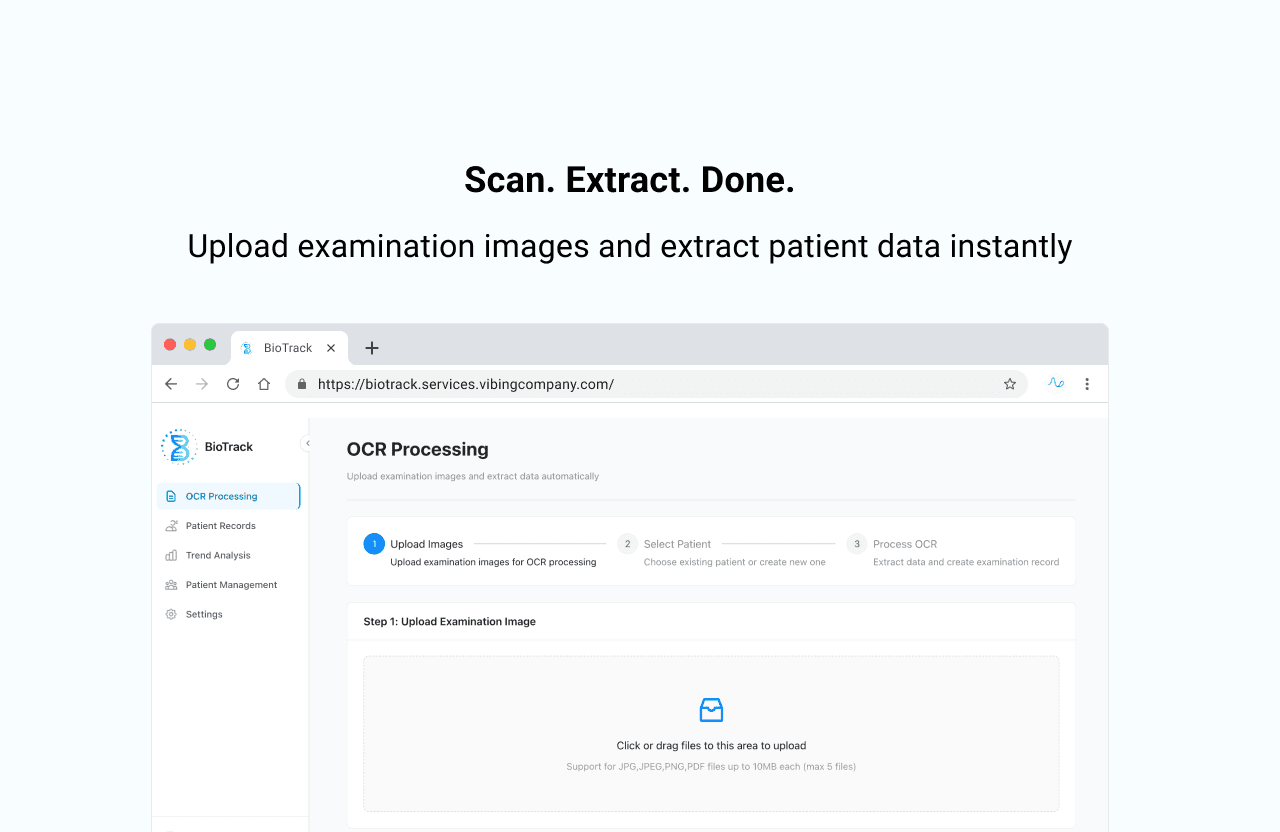Click the drag-and-drop upload area
Viewport: 1280px width, 832px height.
coord(711,733)
